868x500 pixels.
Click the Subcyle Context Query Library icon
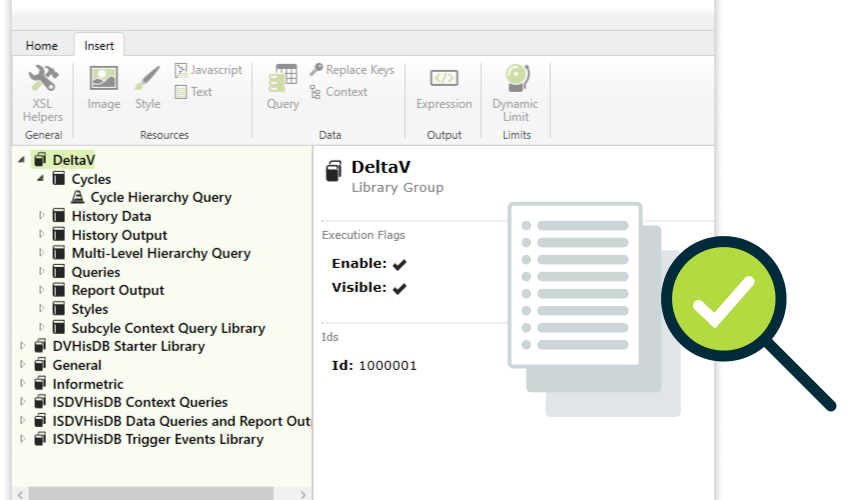(x=59, y=328)
